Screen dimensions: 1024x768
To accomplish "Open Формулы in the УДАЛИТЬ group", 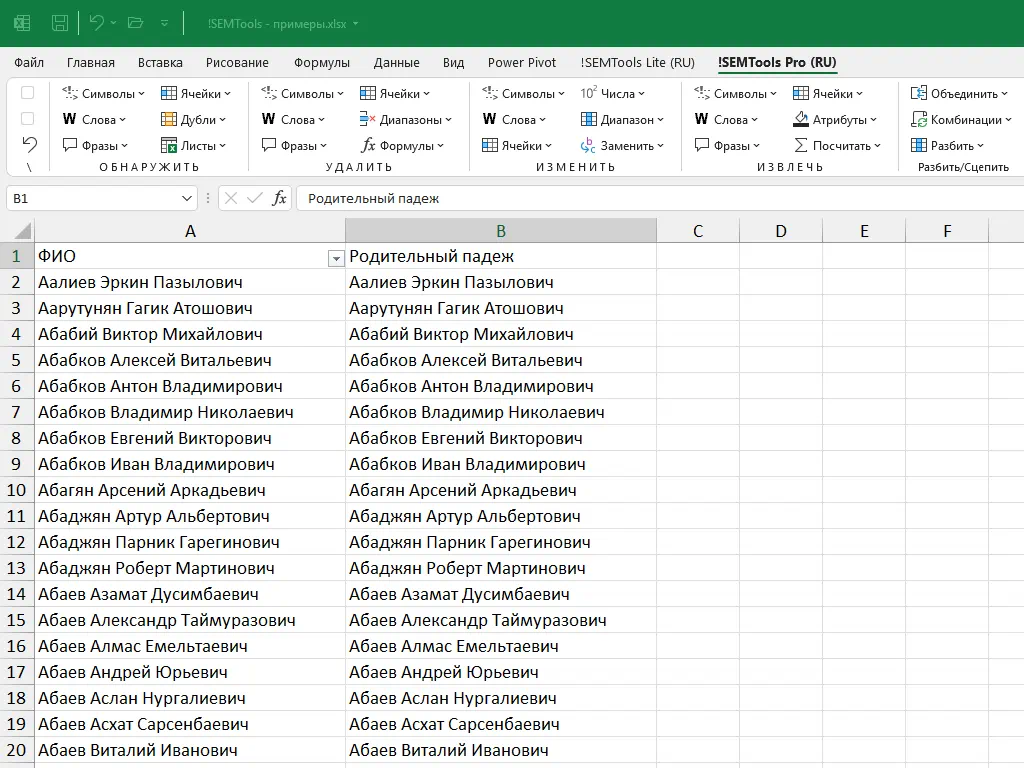I will point(402,146).
